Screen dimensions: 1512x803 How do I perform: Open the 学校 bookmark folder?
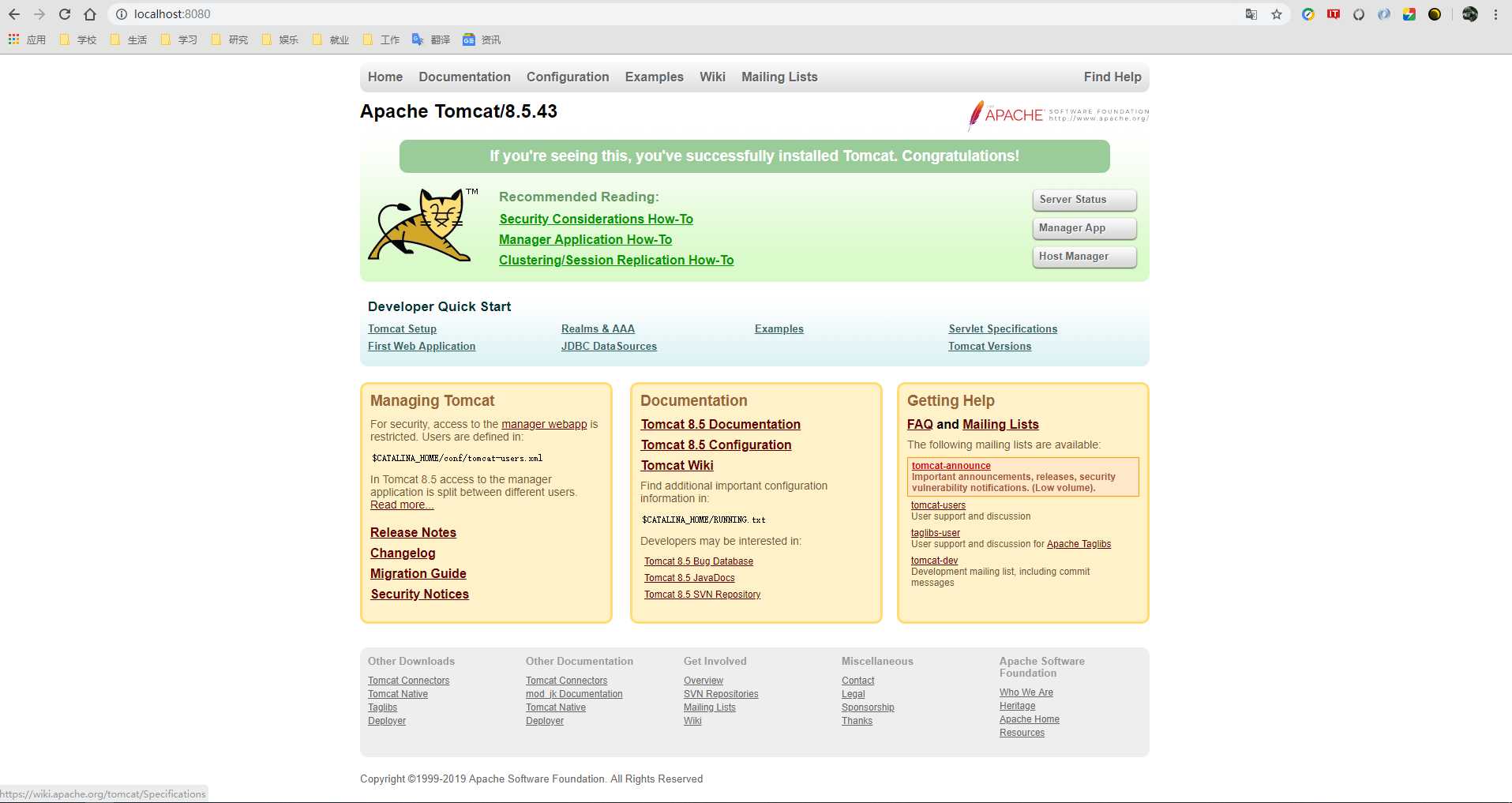78,39
